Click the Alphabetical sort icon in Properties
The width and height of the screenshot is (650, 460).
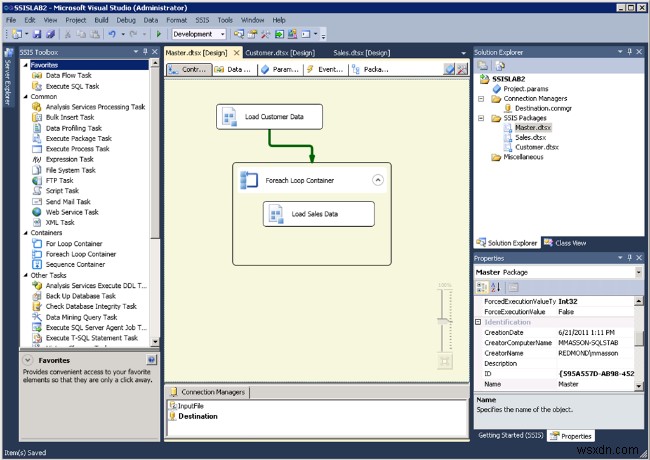coord(495,287)
